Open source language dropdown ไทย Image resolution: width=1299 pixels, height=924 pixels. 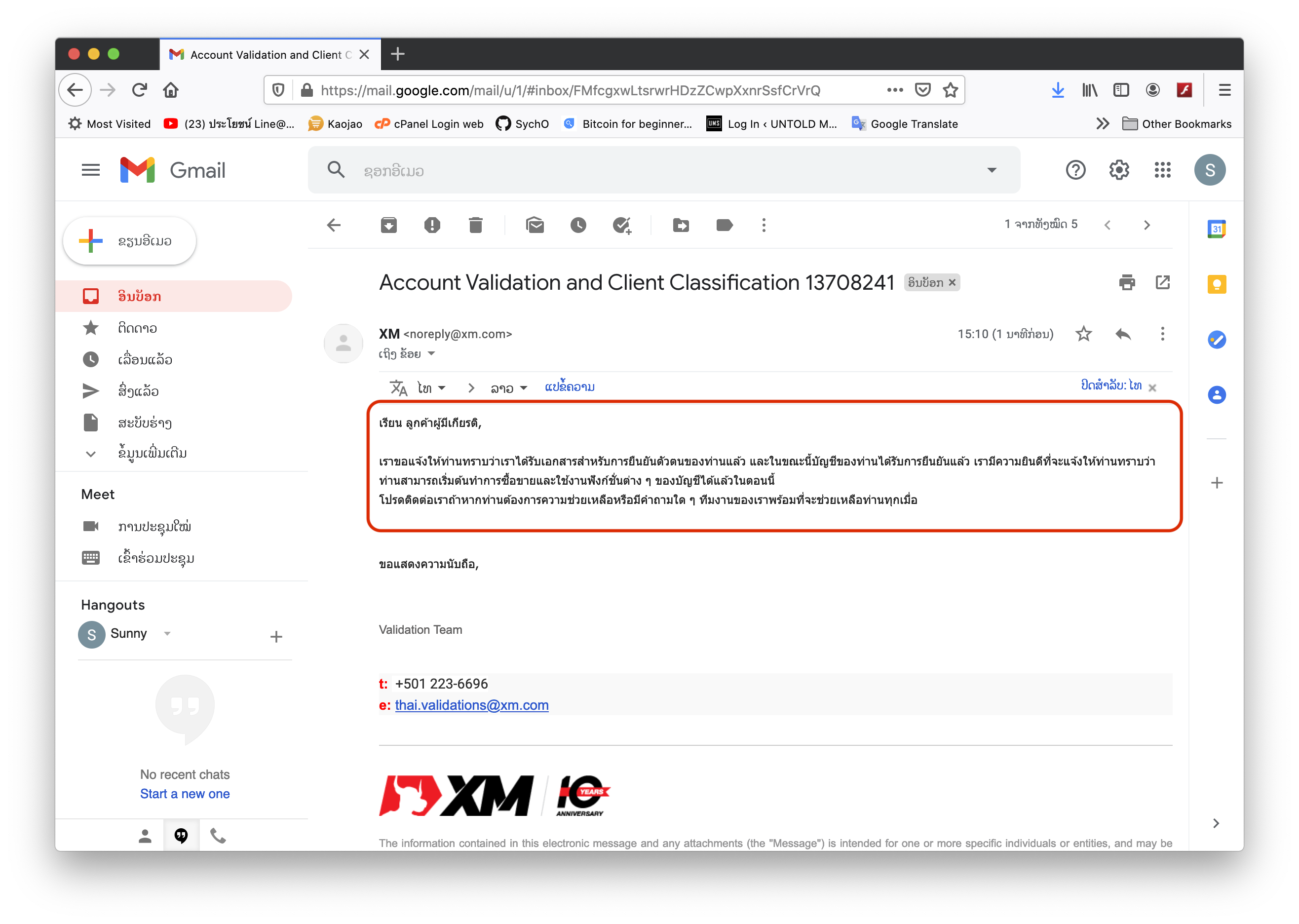pos(431,388)
